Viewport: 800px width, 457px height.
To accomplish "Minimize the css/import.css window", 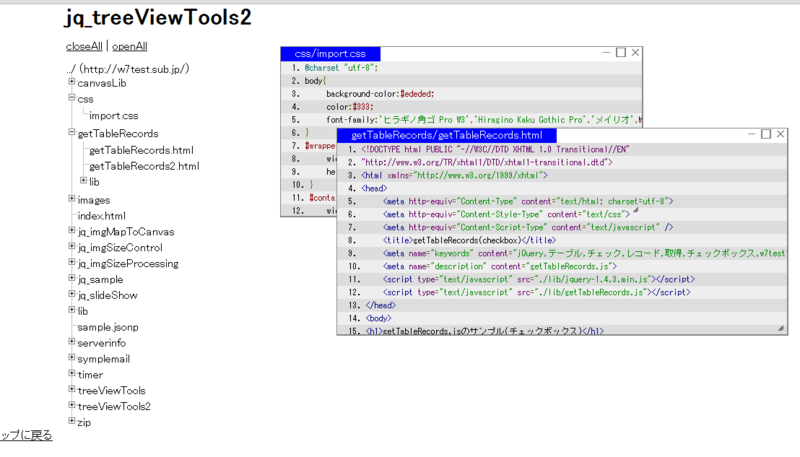I will pyautogui.click(x=606, y=53).
